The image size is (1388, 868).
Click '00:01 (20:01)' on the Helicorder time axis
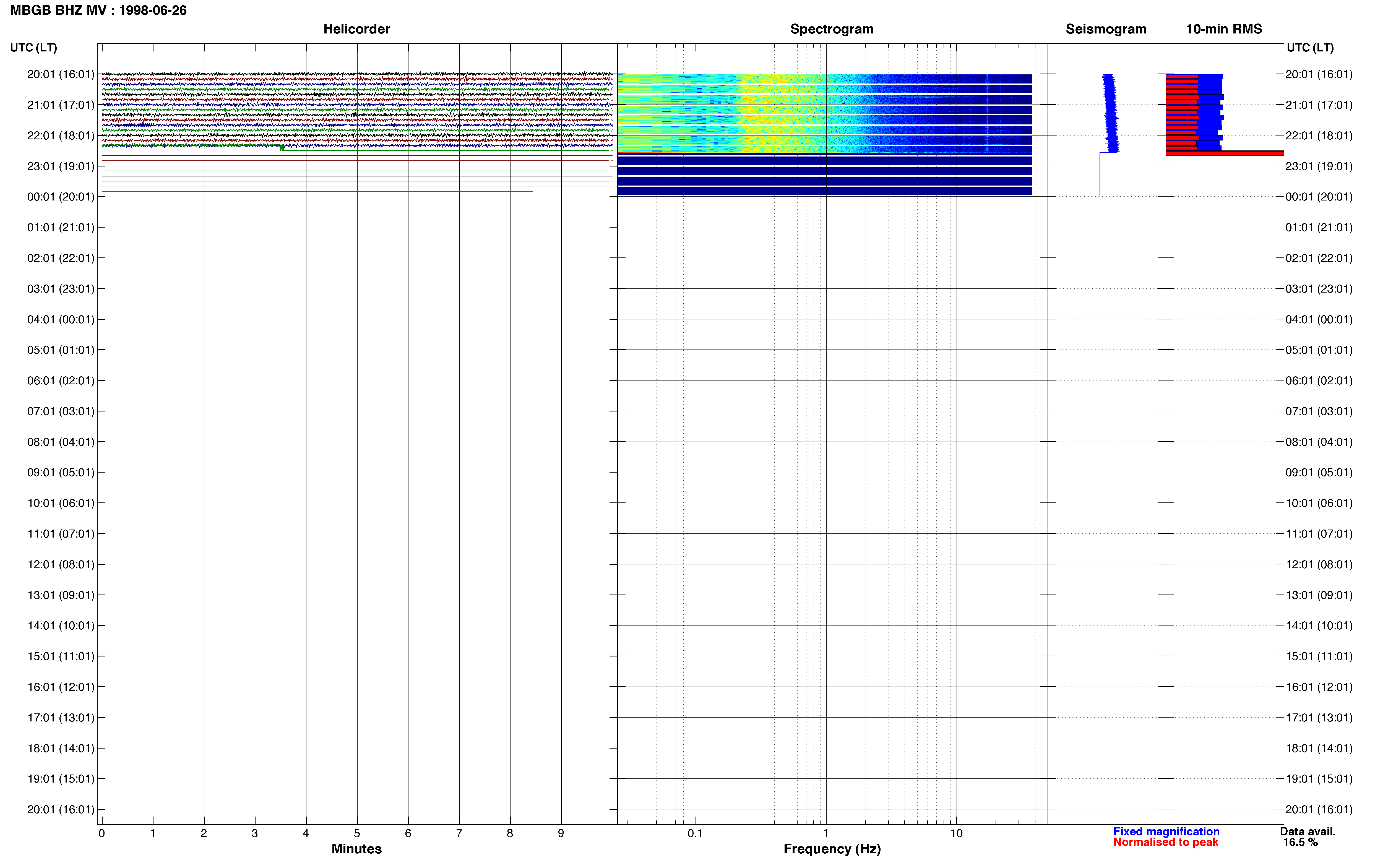click(x=61, y=197)
